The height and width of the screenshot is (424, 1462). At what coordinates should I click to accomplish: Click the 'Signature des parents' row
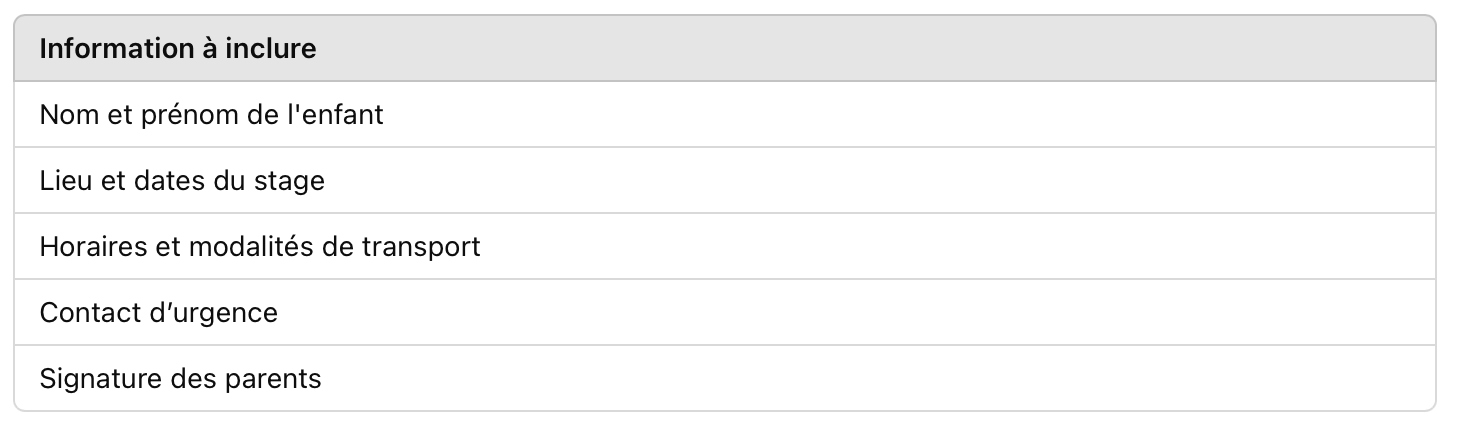pos(725,379)
